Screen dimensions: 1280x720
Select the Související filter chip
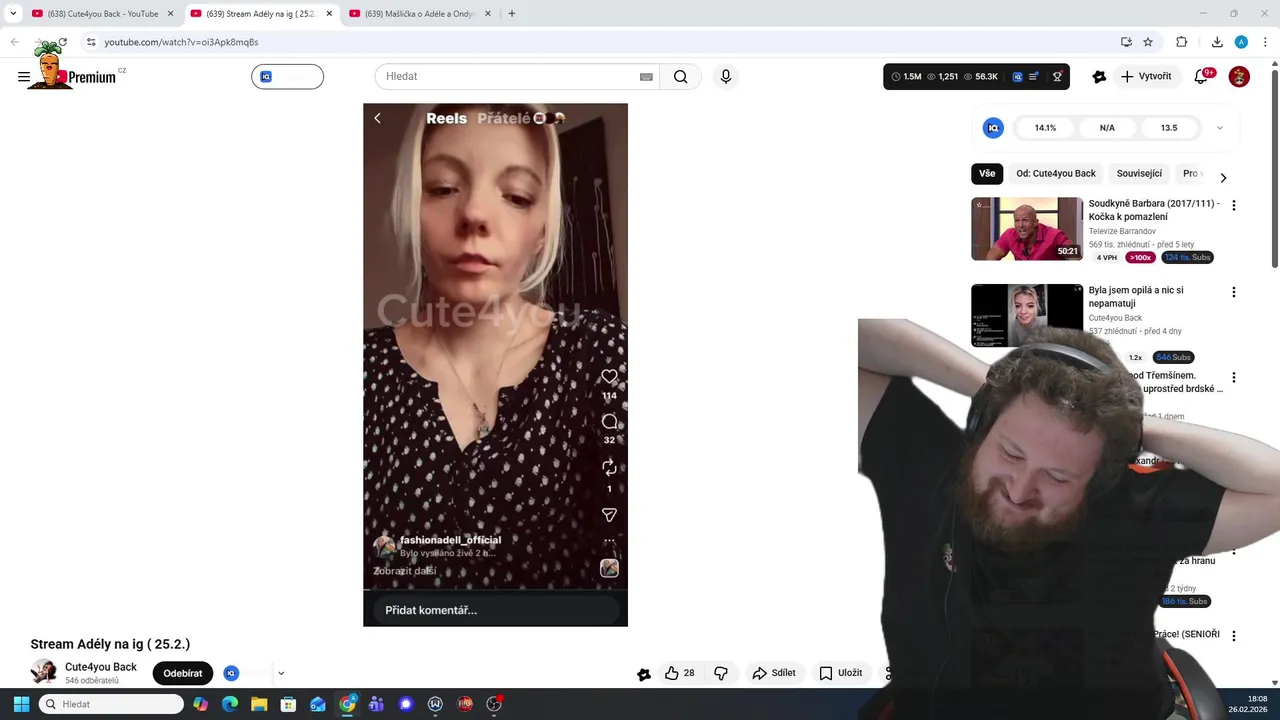1139,173
